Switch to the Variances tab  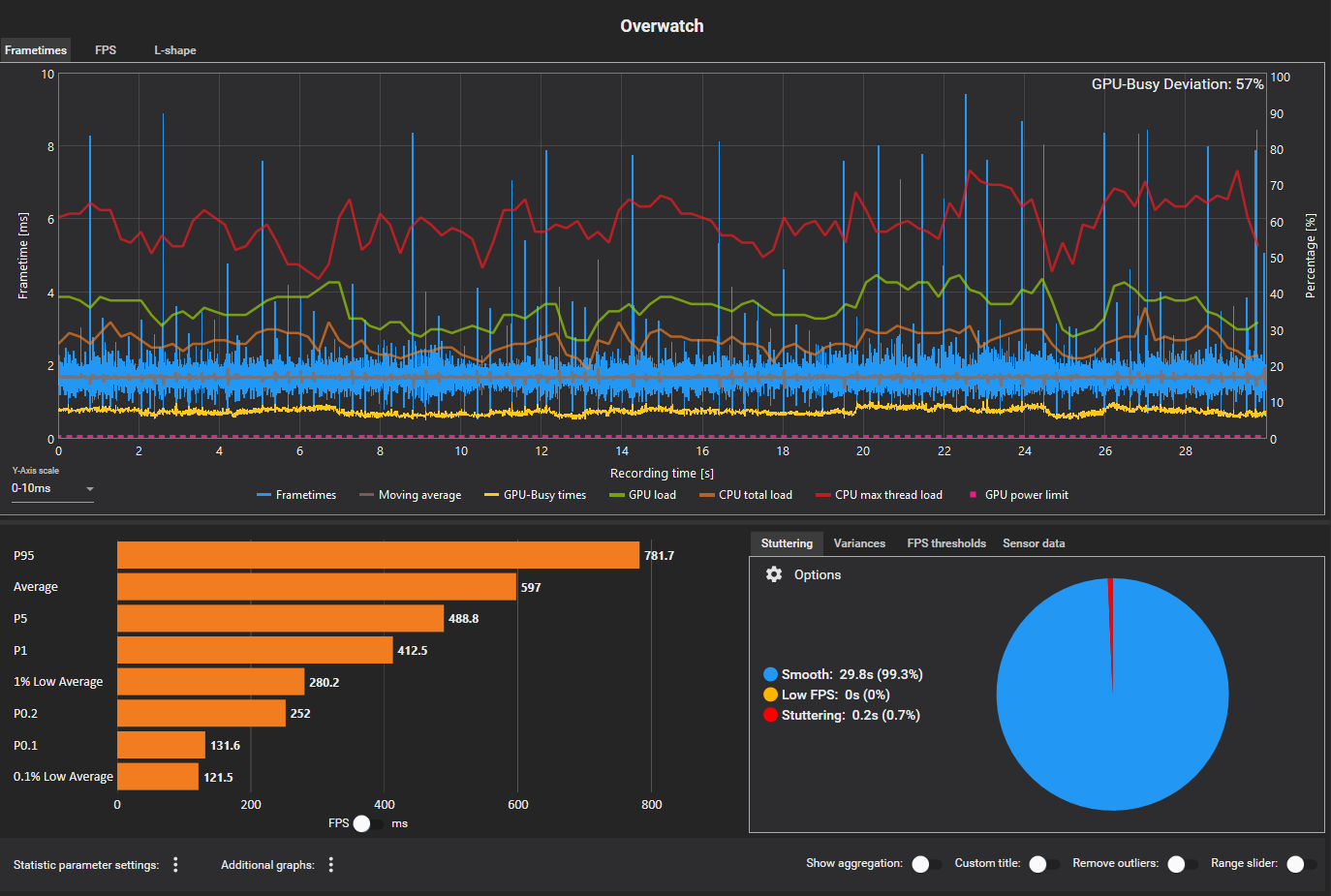(x=859, y=543)
